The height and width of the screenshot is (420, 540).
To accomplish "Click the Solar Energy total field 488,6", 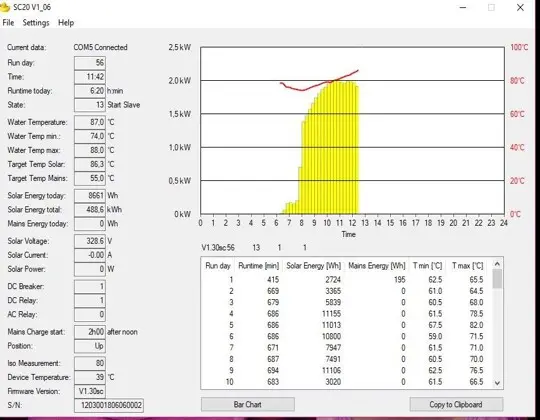I will click(x=90, y=210).
